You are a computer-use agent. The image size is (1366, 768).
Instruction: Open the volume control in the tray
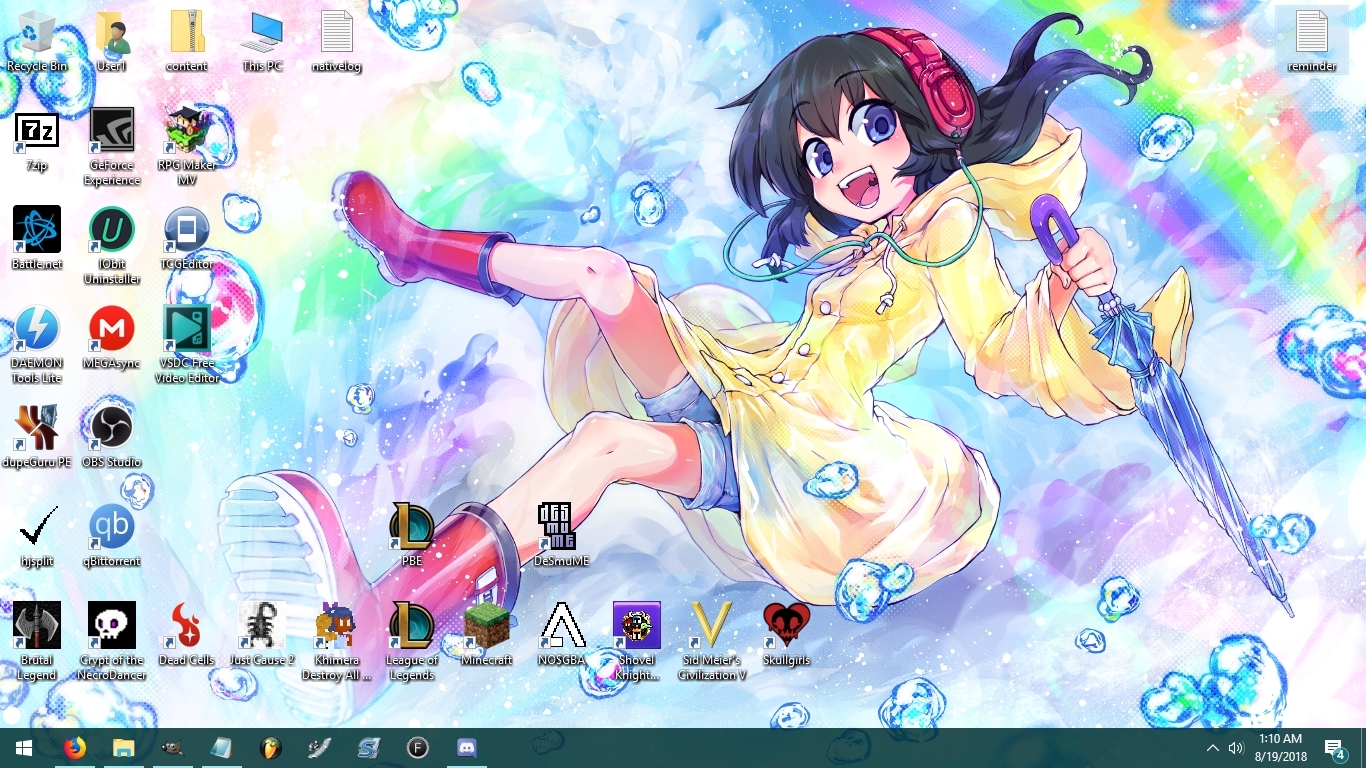tap(1235, 748)
